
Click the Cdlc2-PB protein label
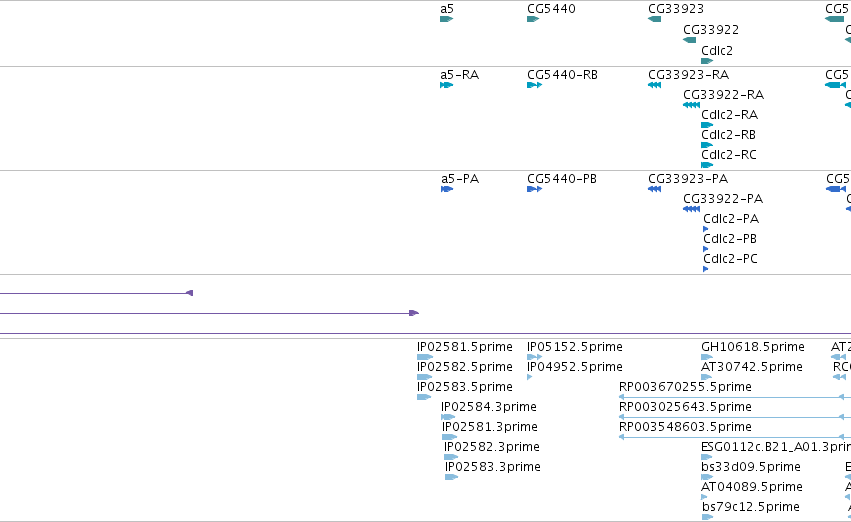[730, 239]
